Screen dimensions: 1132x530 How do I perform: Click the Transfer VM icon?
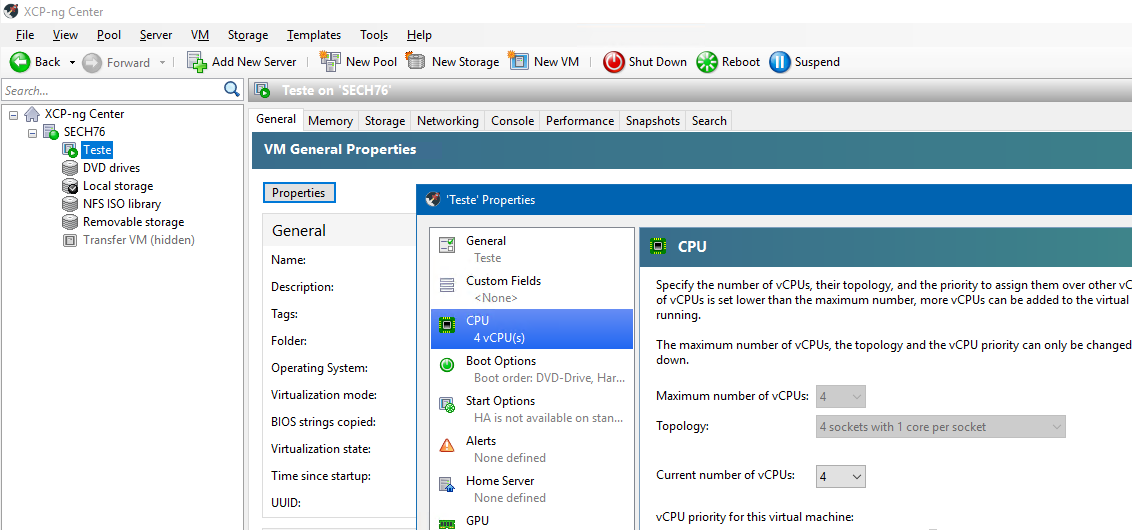[70, 240]
